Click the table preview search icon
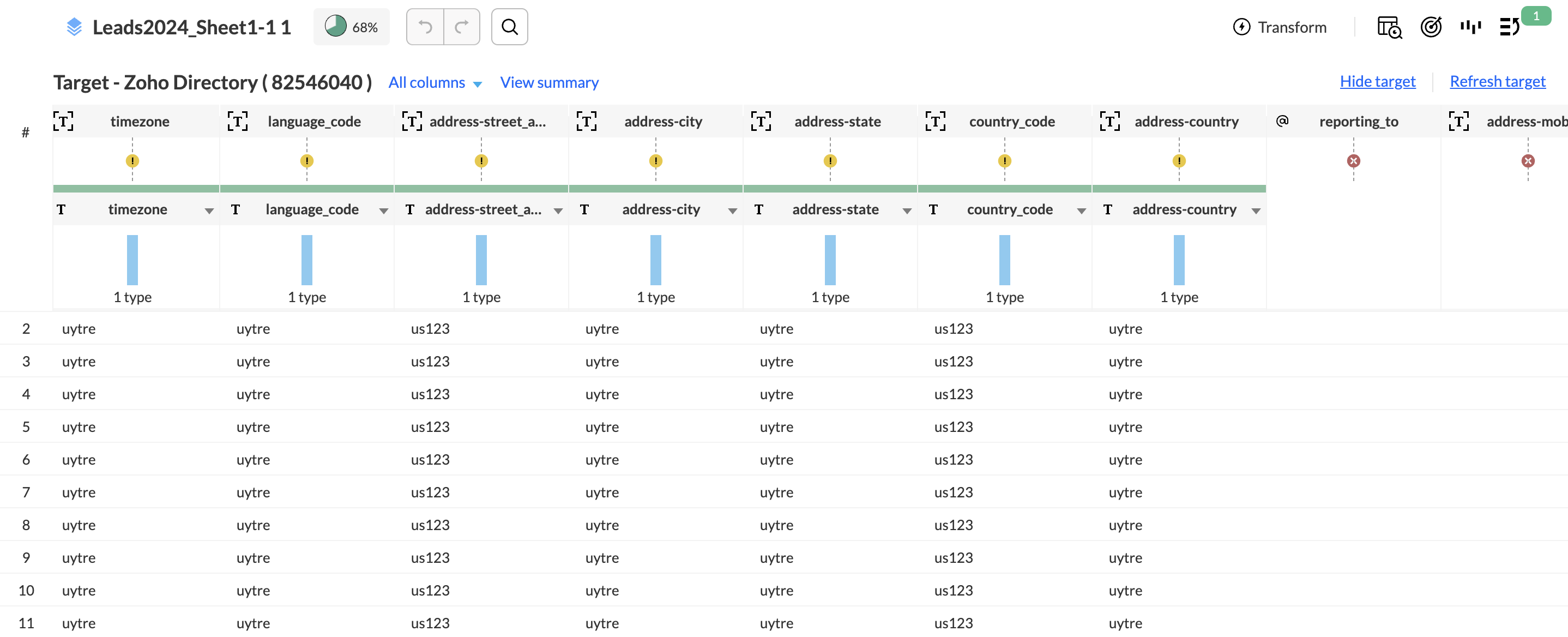Viewport: 1568px width, 637px height. [1389, 27]
